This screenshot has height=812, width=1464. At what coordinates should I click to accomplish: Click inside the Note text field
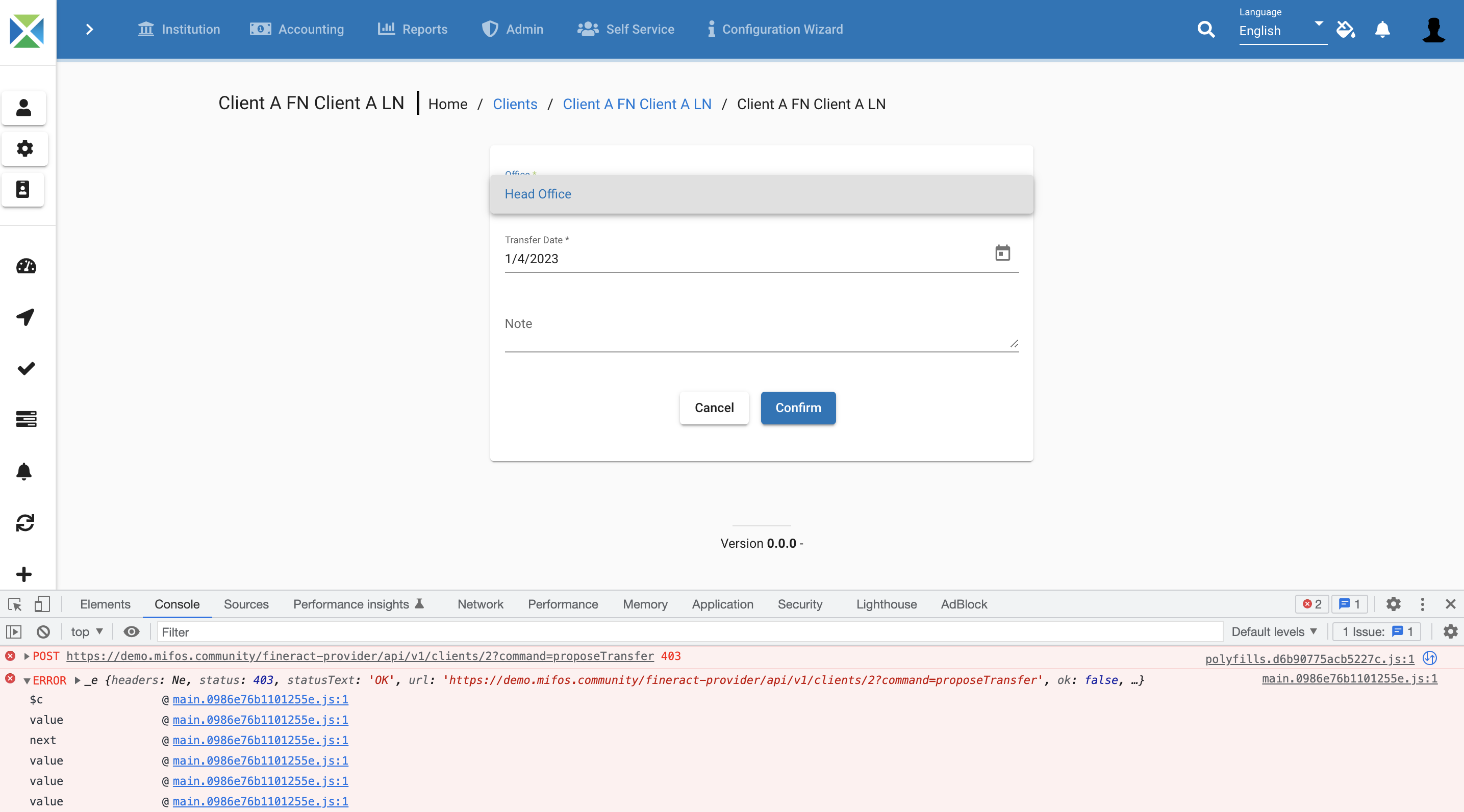point(762,329)
